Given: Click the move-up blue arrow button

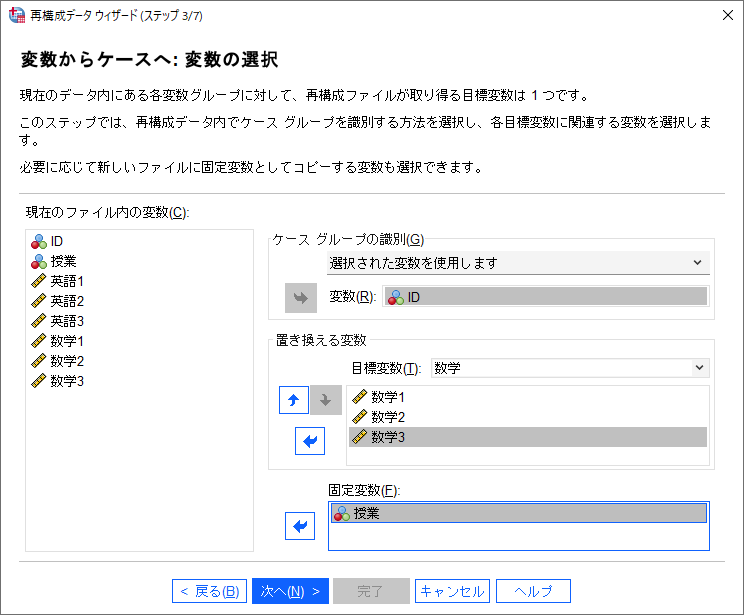Looking at the screenshot, I should pyautogui.click(x=293, y=400).
